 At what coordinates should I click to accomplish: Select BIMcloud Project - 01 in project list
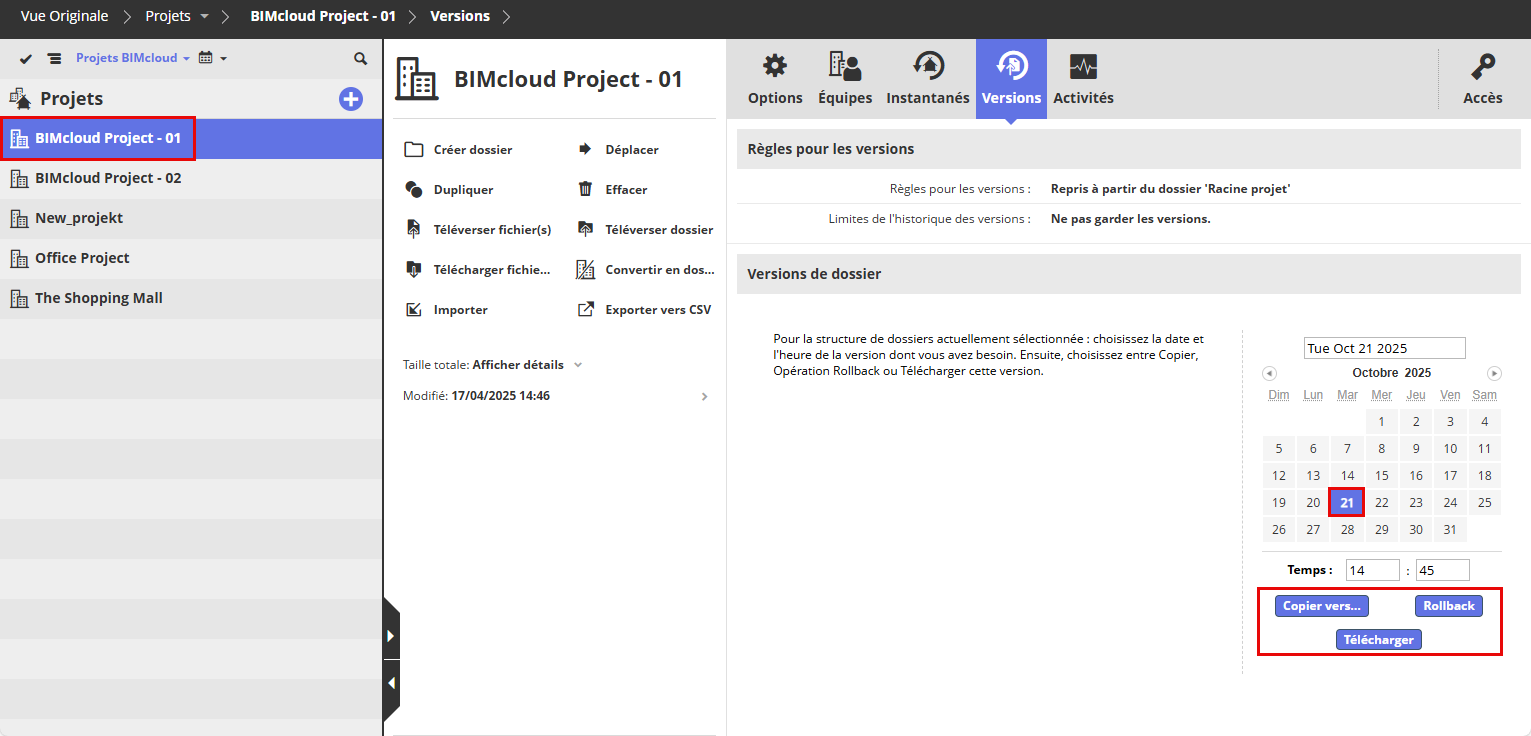[191, 139]
